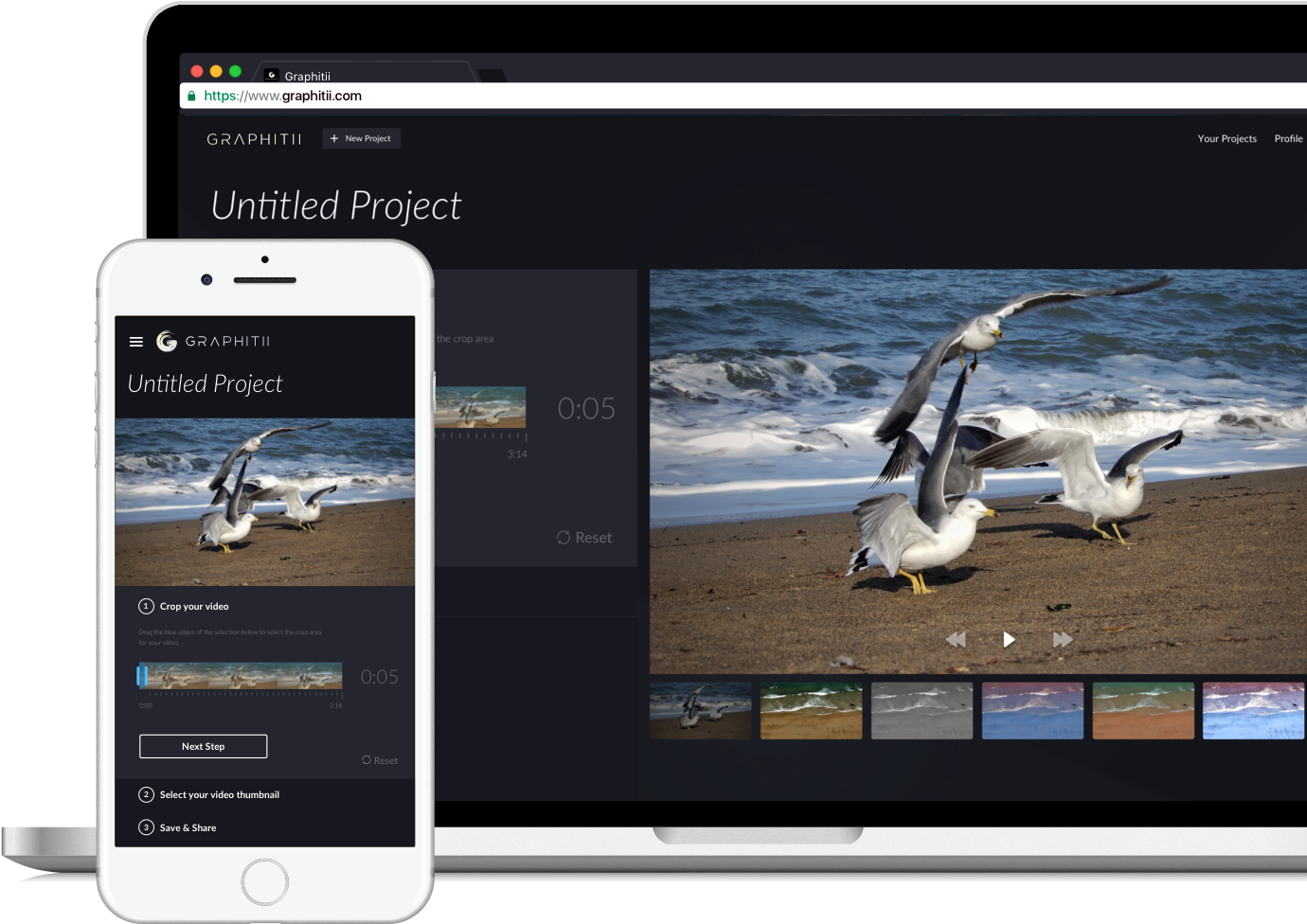Click the green padlock icon in the address bar
1307x924 pixels.
click(191, 96)
